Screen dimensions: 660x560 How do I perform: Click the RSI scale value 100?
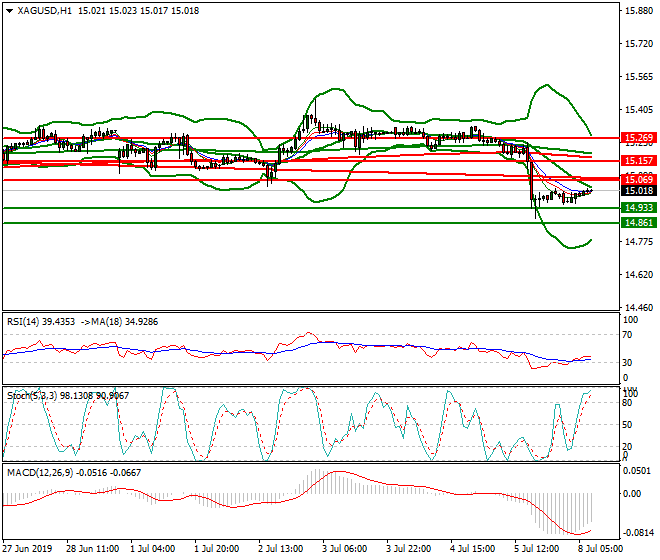coord(629,319)
